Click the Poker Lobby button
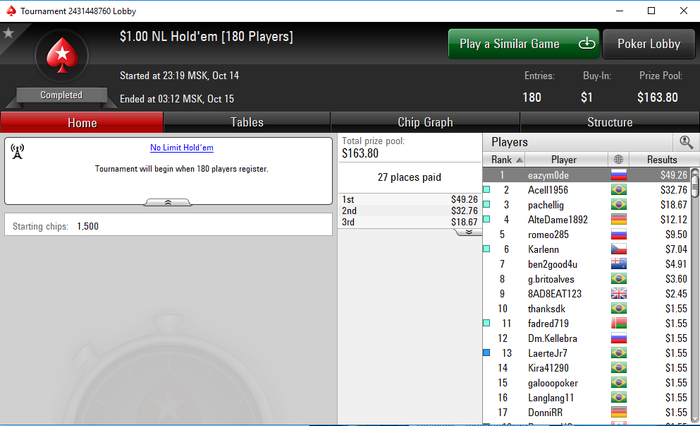 649,44
